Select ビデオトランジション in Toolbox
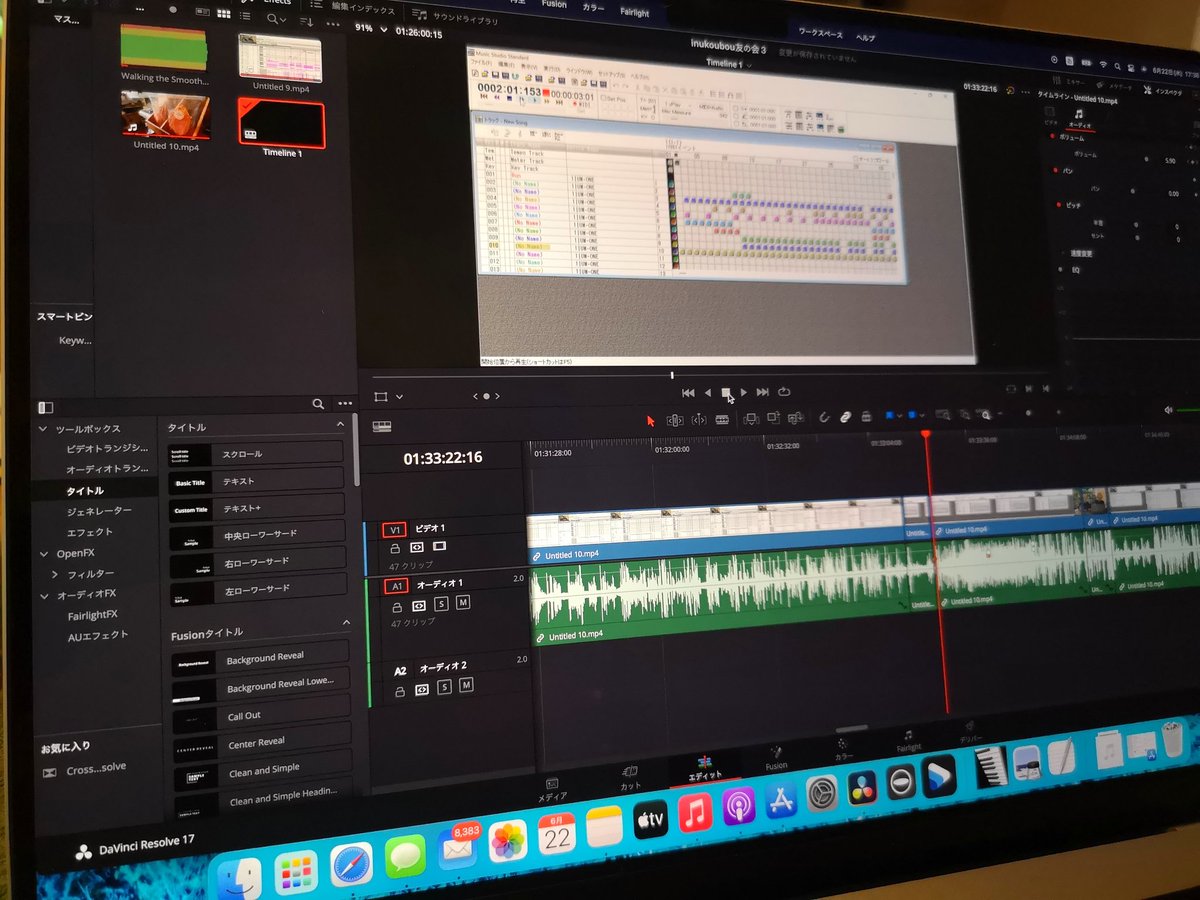 click(107, 448)
